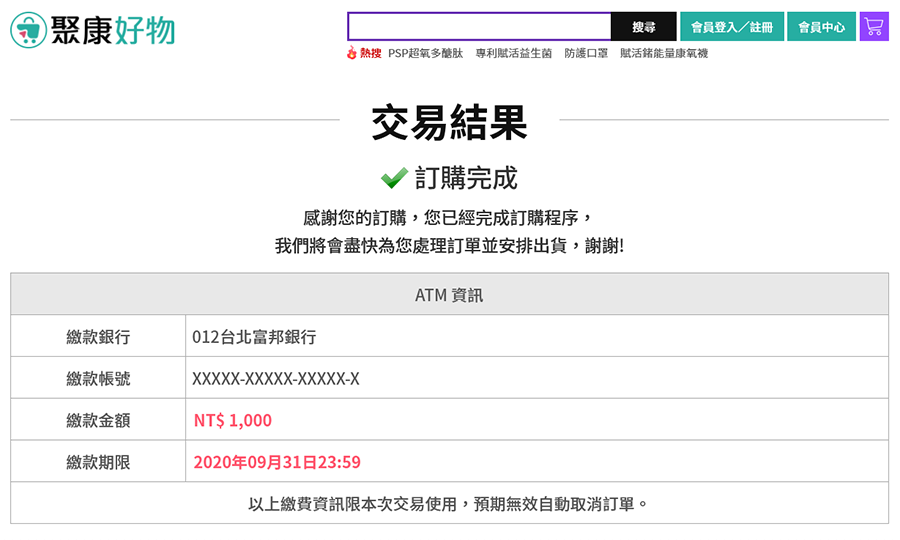Select bank value 012台北富邦銀行

pyautogui.click(x=254, y=337)
